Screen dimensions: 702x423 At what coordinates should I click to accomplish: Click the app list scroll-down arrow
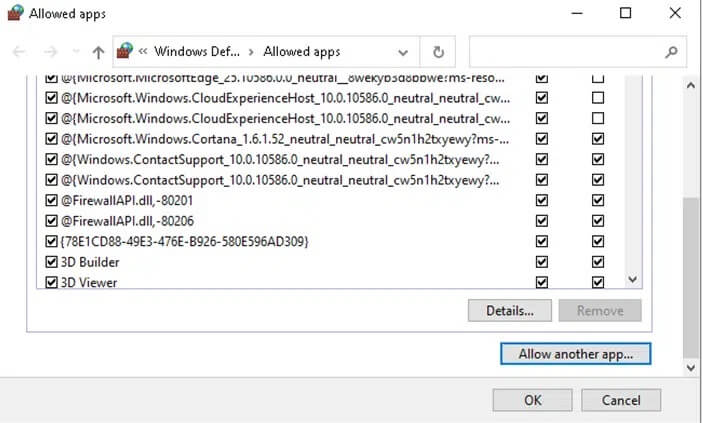click(633, 279)
